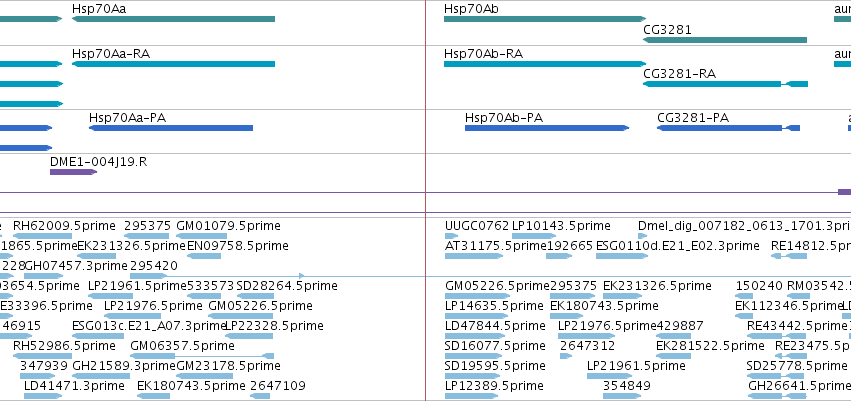851x401 pixels.
Task: Click the SD28264.5prime label
Action: tap(287, 285)
